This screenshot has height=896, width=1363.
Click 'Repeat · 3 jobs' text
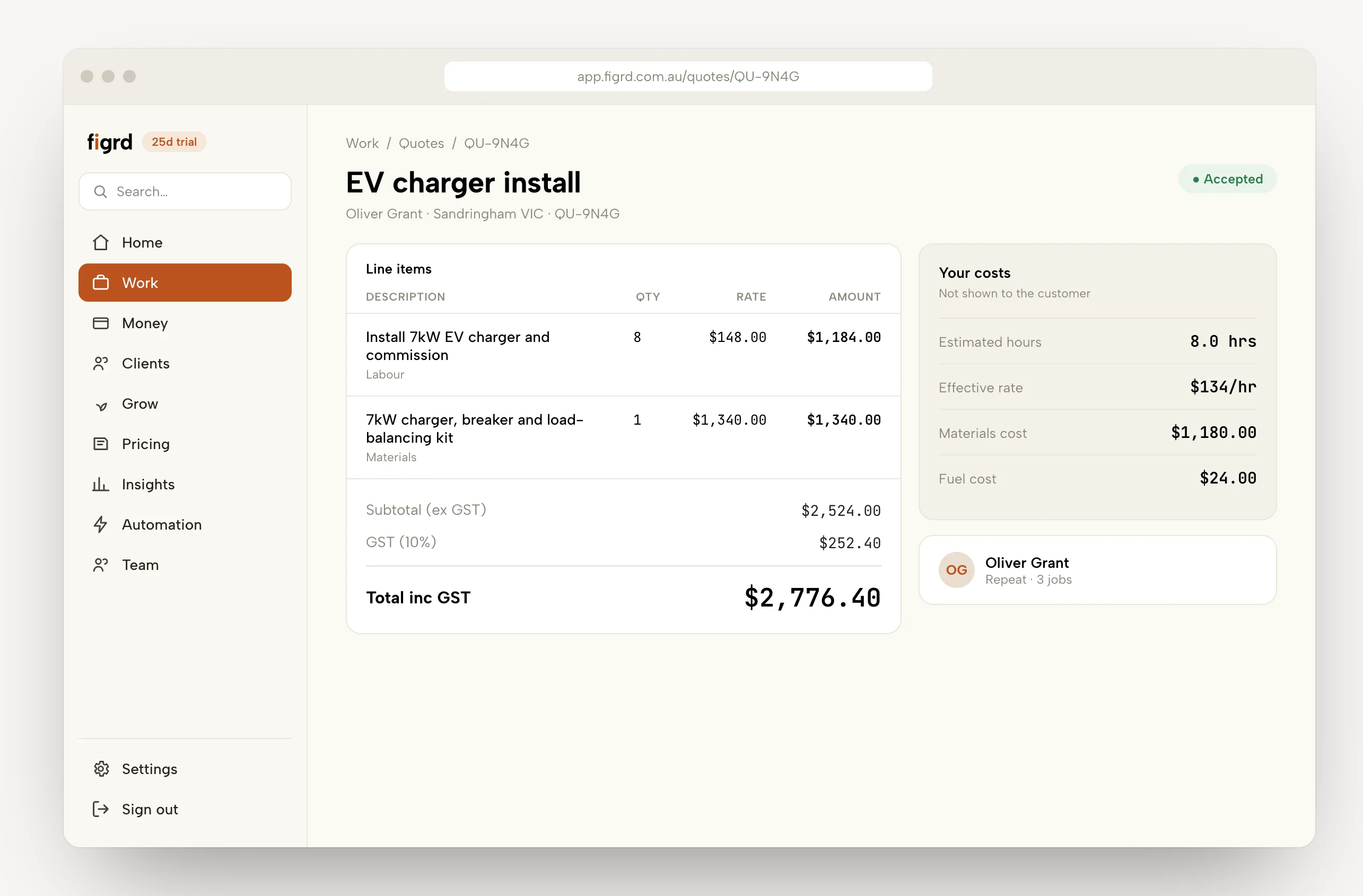(x=1028, y=579)
